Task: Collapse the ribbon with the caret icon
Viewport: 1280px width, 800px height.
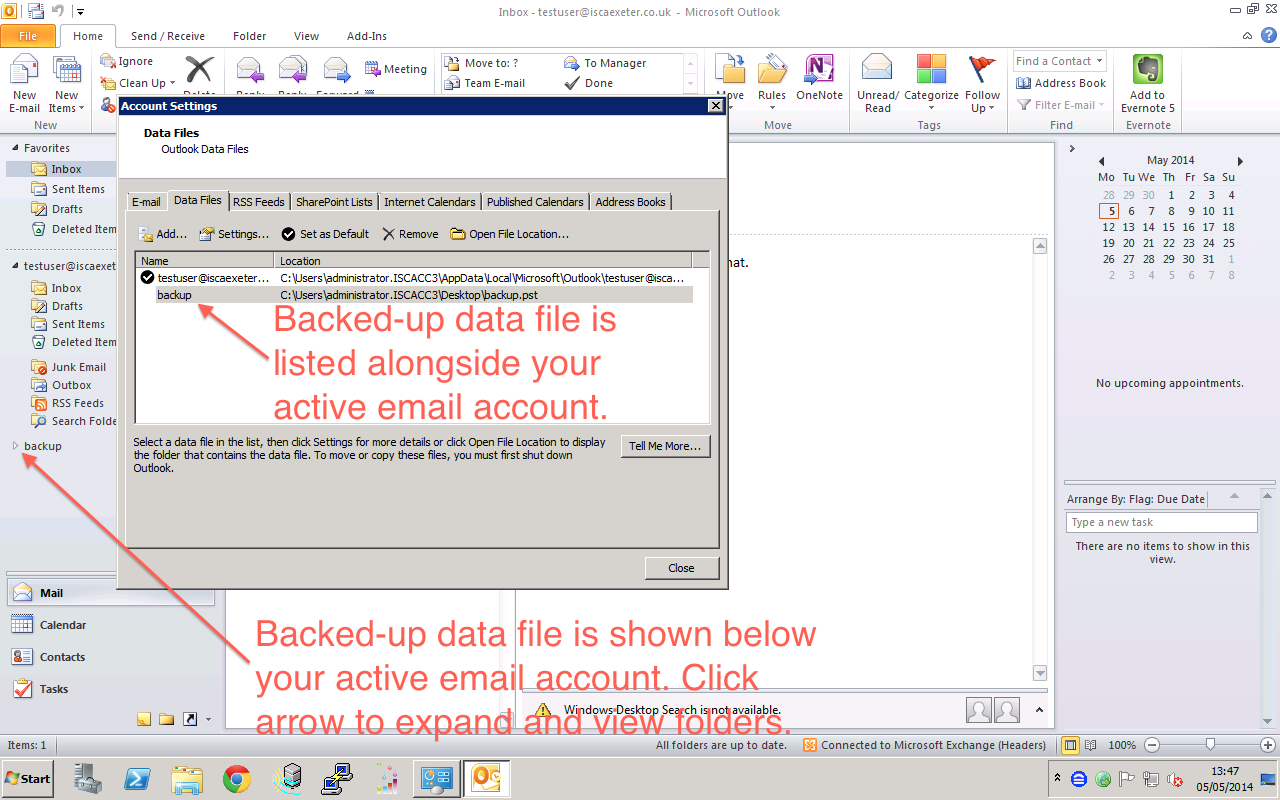Action: pyautogui.click(x=1246, y=36)
